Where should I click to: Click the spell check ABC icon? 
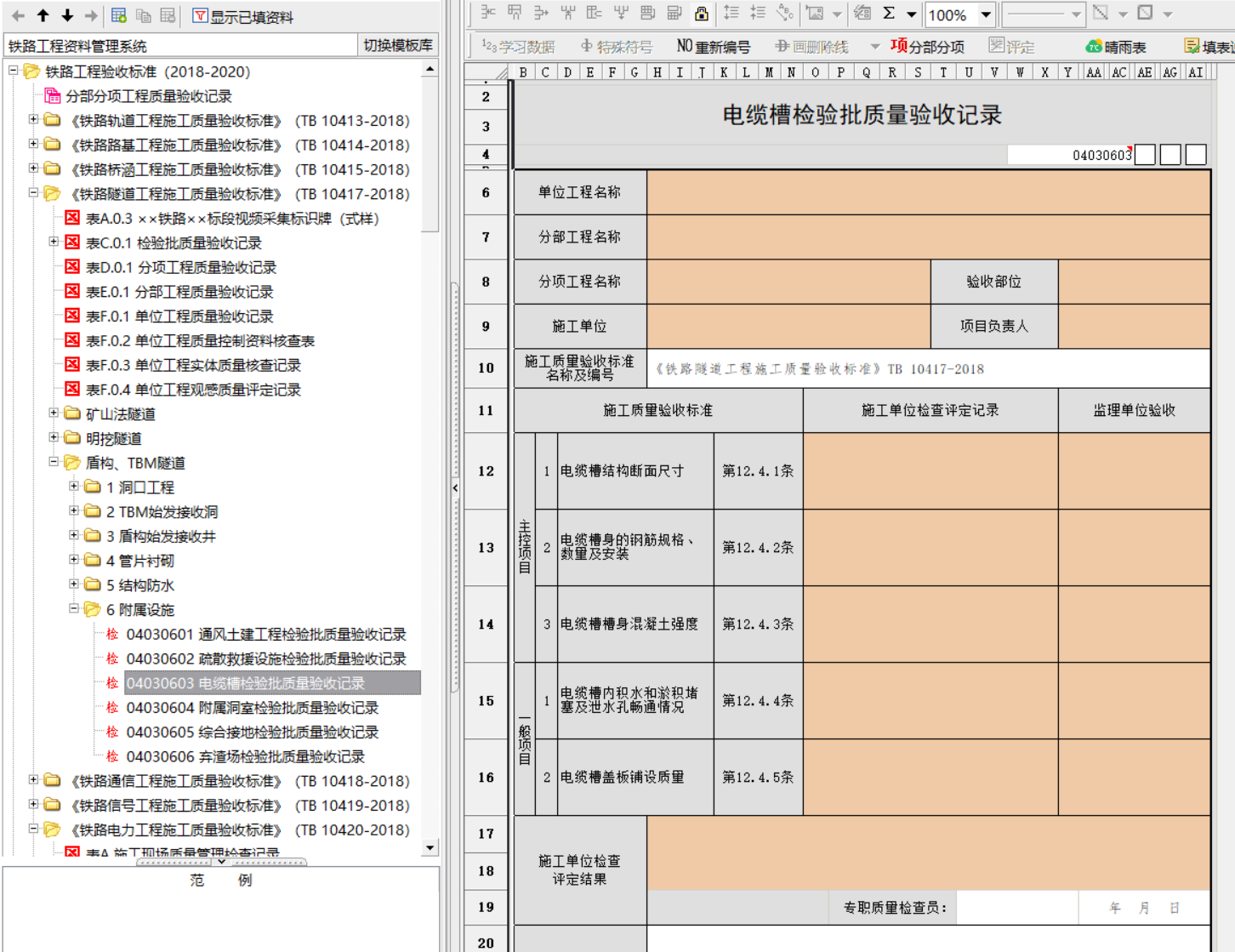tap(784, 13)
